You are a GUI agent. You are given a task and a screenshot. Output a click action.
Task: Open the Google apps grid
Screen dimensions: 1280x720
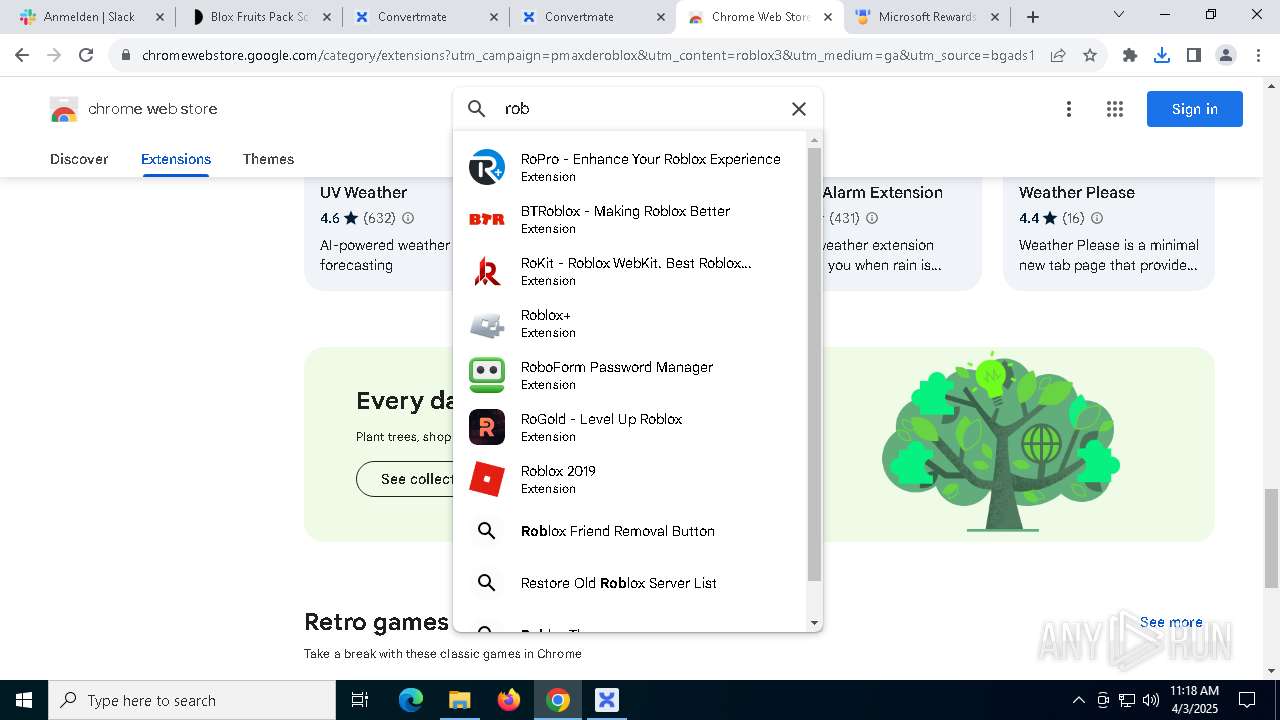[1115, 109]
